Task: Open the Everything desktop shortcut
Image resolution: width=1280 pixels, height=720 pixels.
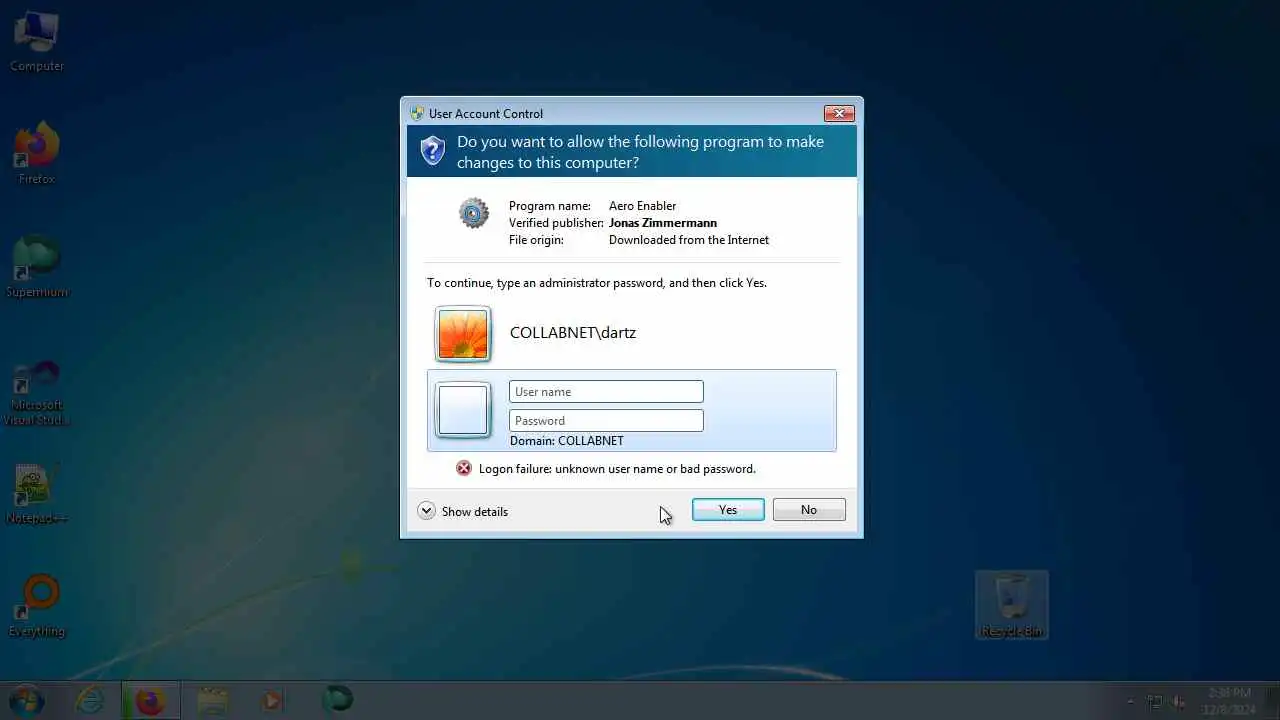Action: [37, 606]
